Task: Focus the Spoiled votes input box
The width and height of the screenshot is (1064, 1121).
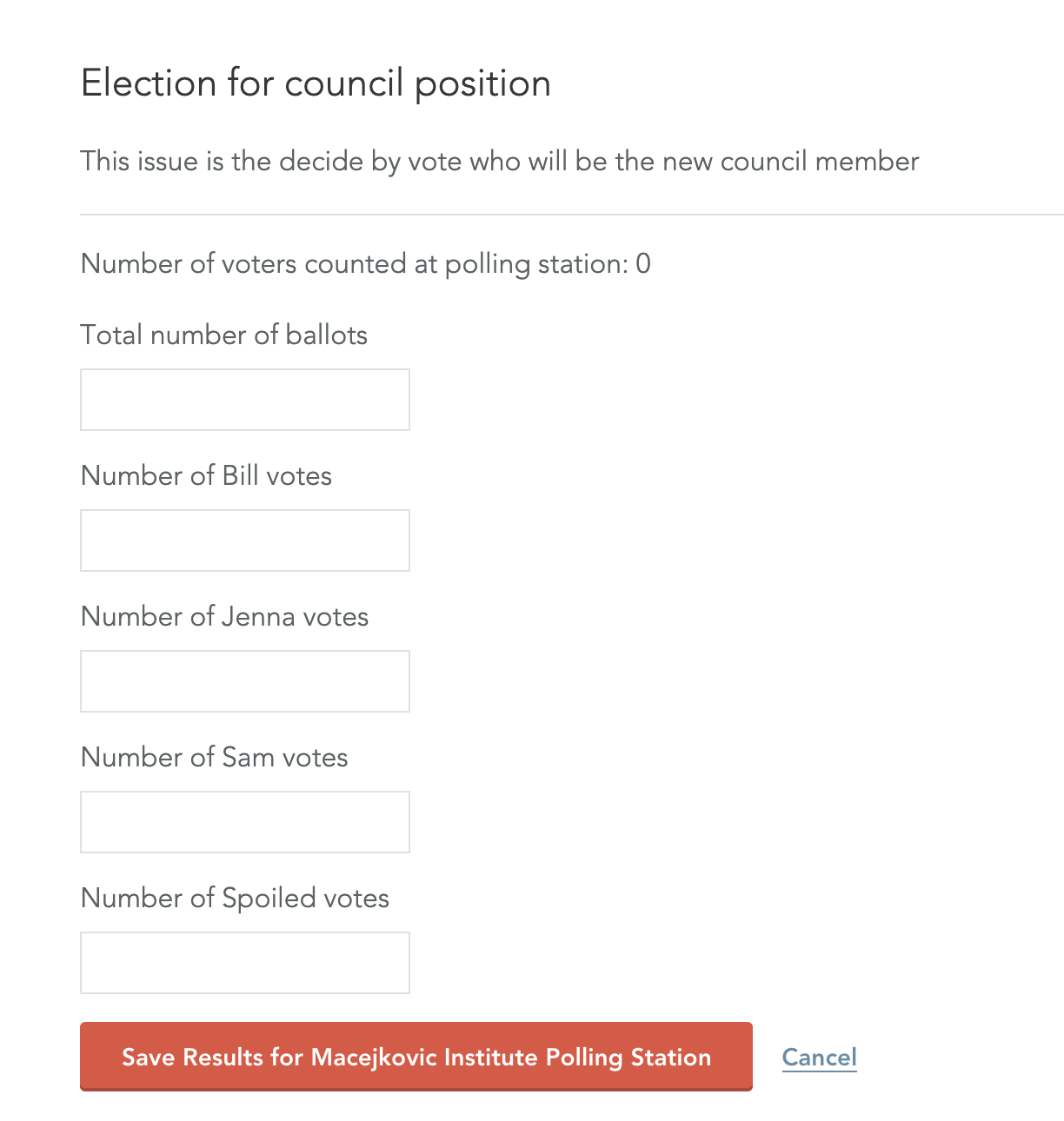Action: (x=245, y=963)
